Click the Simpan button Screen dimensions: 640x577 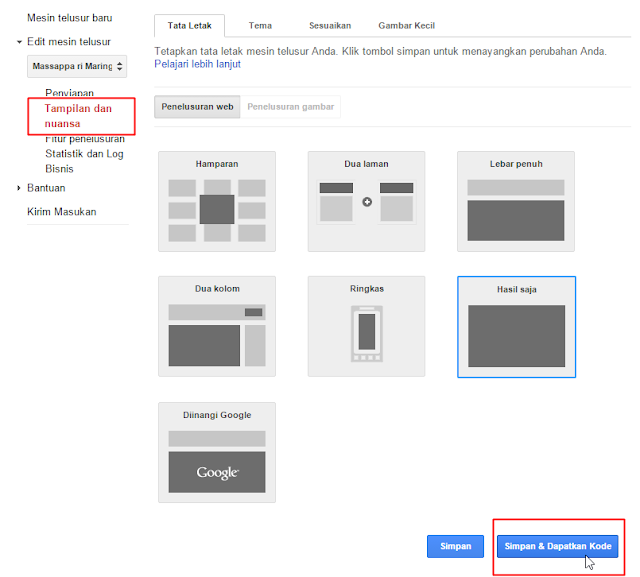455,546
